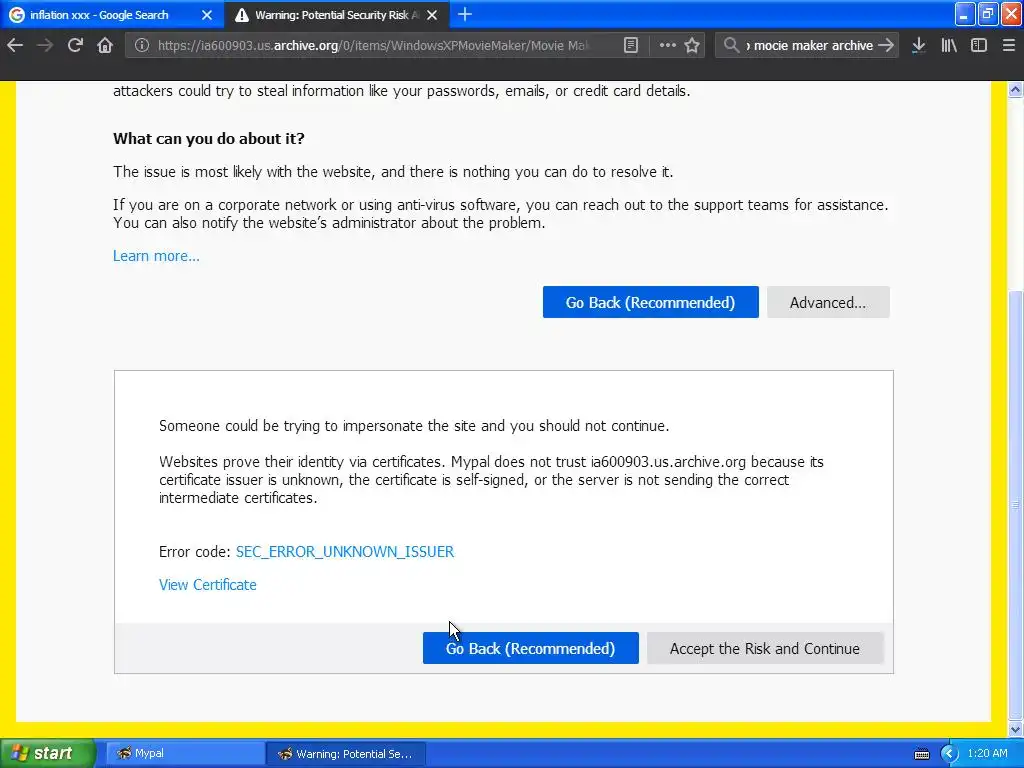Go back with the browser back arrow

15,45
